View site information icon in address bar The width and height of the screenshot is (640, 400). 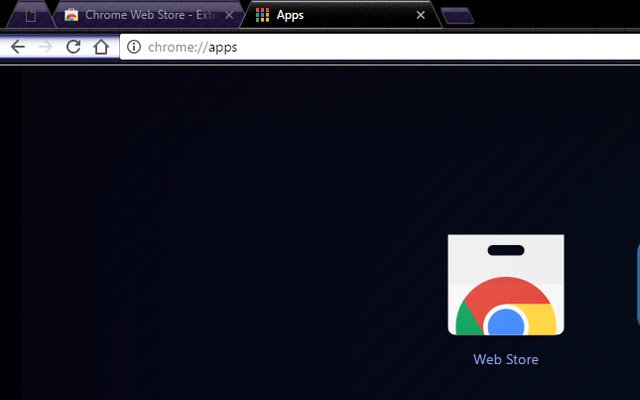(x=133, y=47)
